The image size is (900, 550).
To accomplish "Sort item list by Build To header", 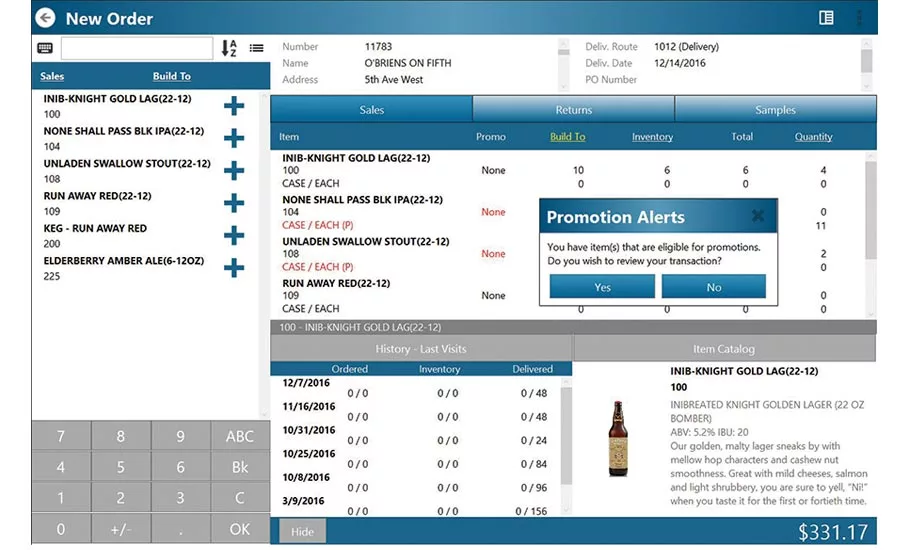I will click(x=172, y=76).
